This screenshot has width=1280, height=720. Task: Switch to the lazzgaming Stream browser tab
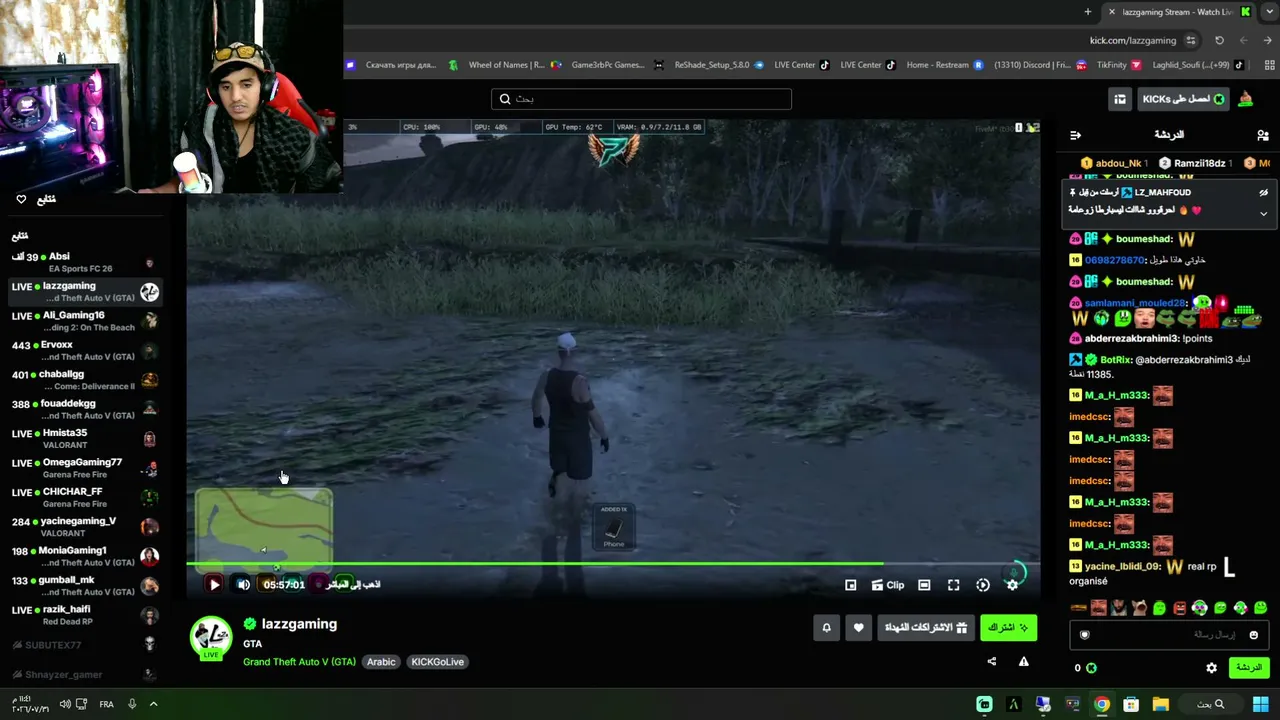point(1179,12)
